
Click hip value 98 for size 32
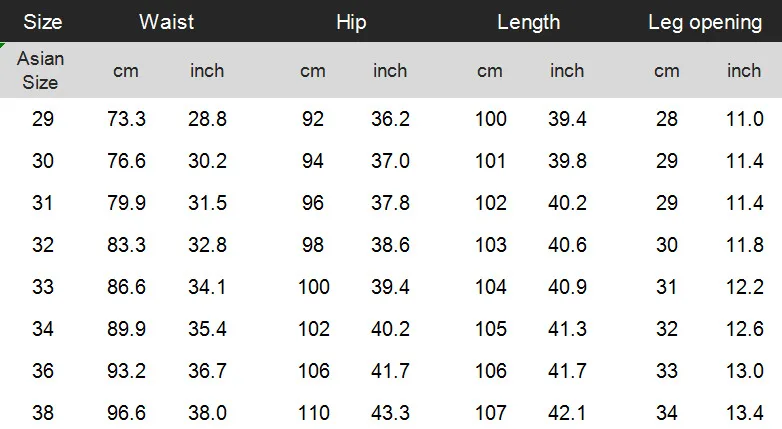(x=313, y=244)
